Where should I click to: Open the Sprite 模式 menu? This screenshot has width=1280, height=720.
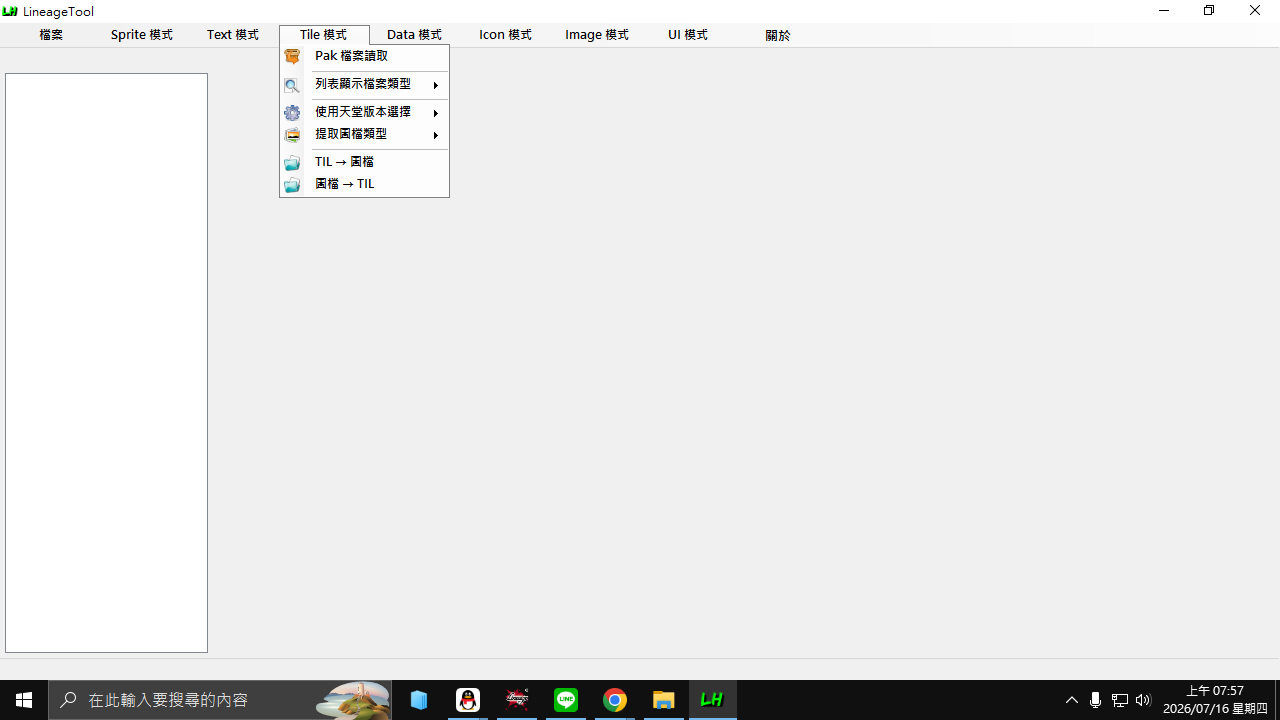pyautogui.click(x=141, y=35)
